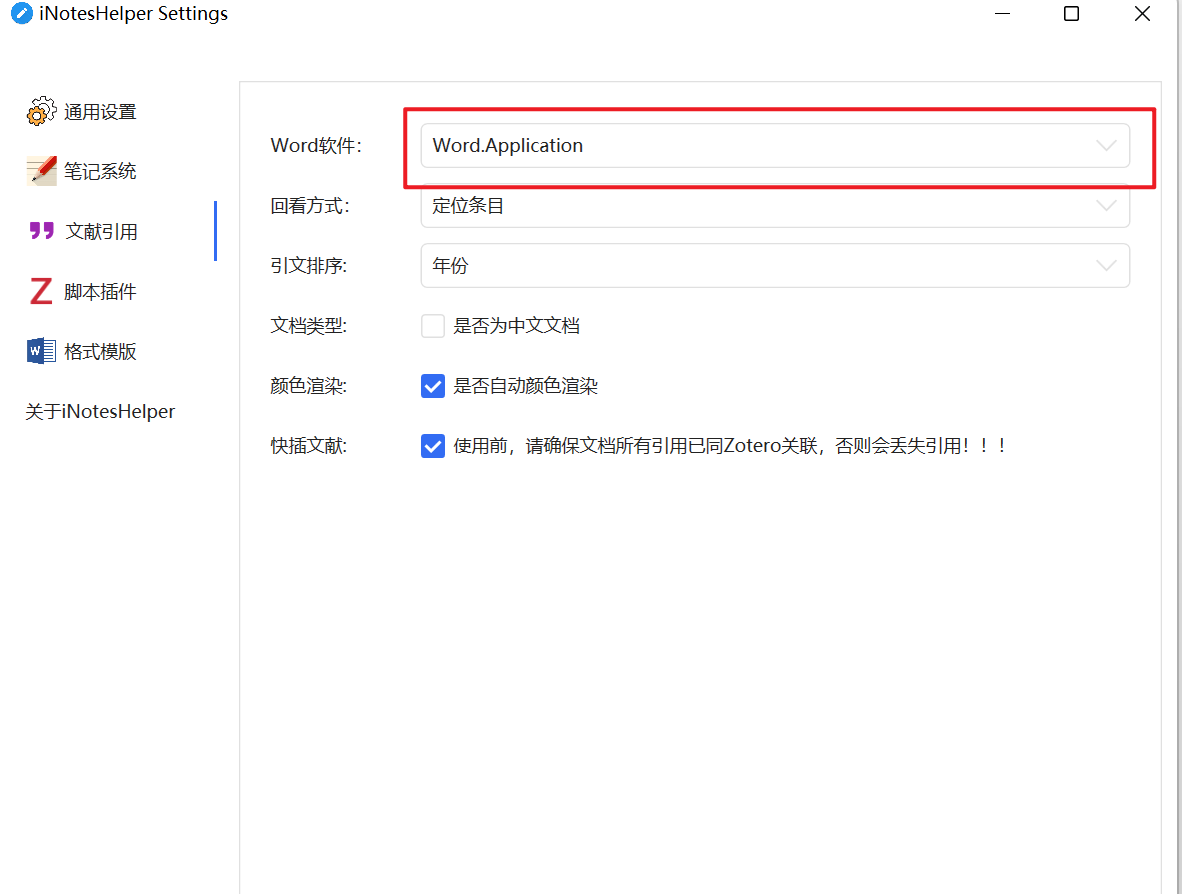Maximize the iNotesHelper Settings window
Screen dimensions: 1182x894
pos(1071,14)
